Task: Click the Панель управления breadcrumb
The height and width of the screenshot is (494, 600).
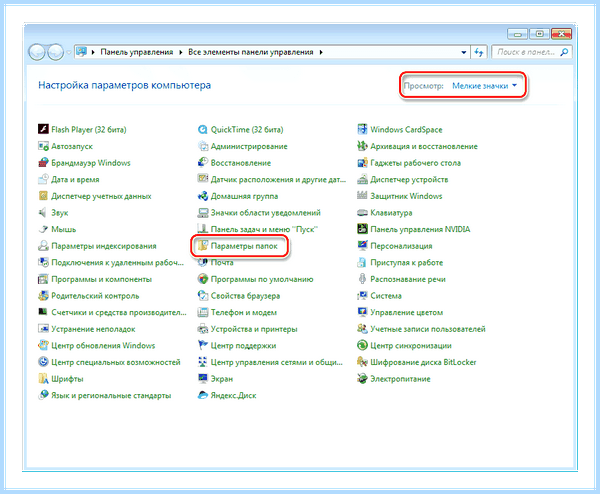Action: pyautogui.click(x=137, y=52)
